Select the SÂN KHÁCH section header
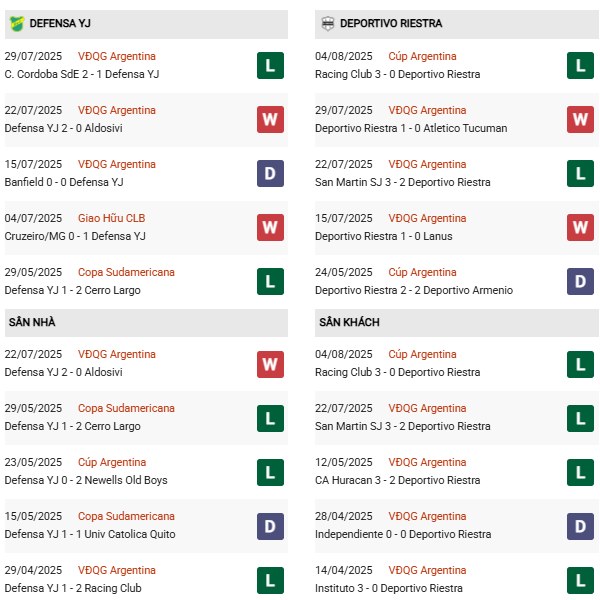This screenshot has height=600, width=600. tap(349, 322)
